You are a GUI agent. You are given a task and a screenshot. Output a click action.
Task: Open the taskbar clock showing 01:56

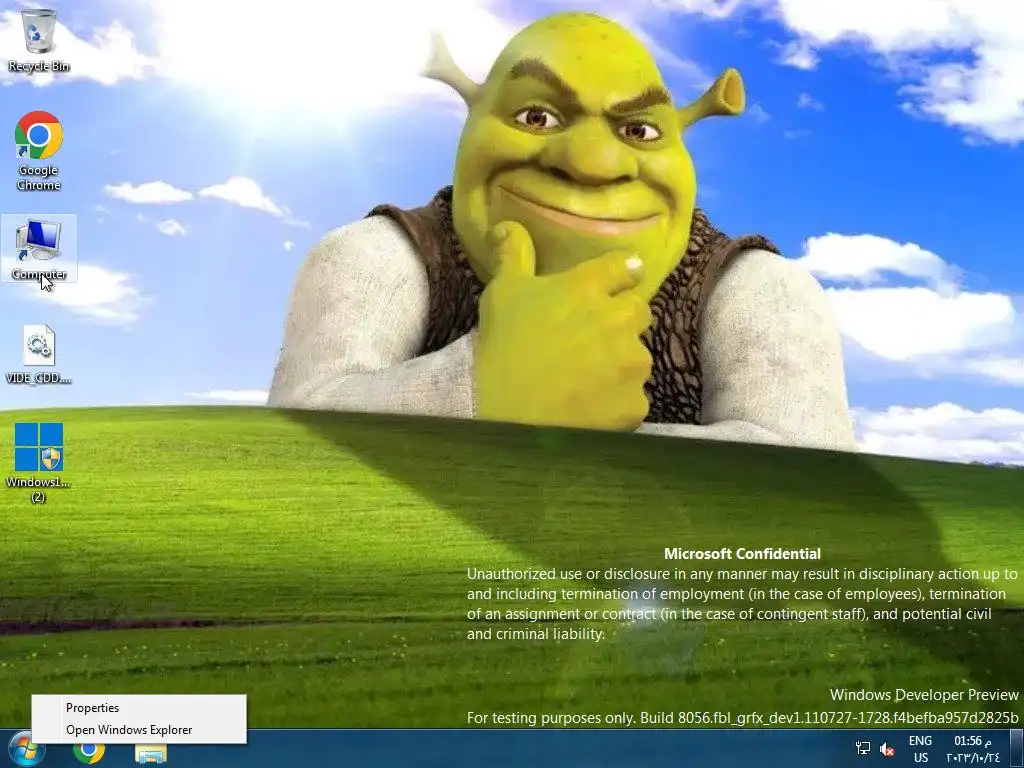[973, 749]
